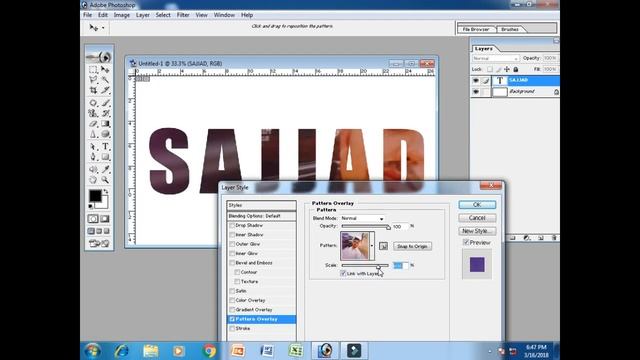Select the Shape tool
The image size is (640, 360).
point(105,157)
